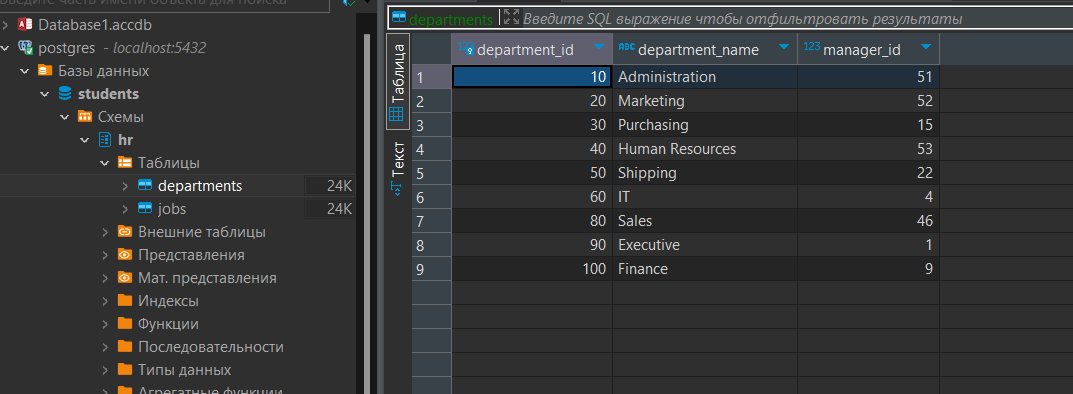1073x394 pixels.
Task: Click the Access icon beside Database1.accdb
Action: pyautogui.click(x=26, y=25)
